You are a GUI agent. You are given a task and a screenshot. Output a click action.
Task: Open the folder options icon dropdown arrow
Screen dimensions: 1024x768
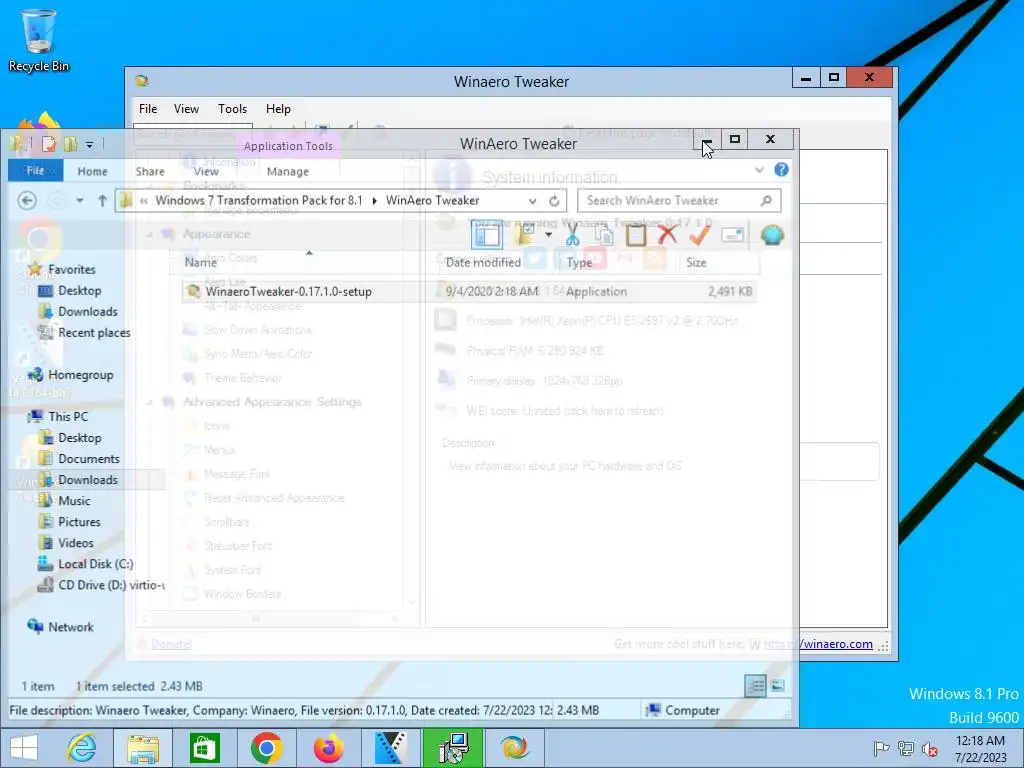[x=549, y=235]
